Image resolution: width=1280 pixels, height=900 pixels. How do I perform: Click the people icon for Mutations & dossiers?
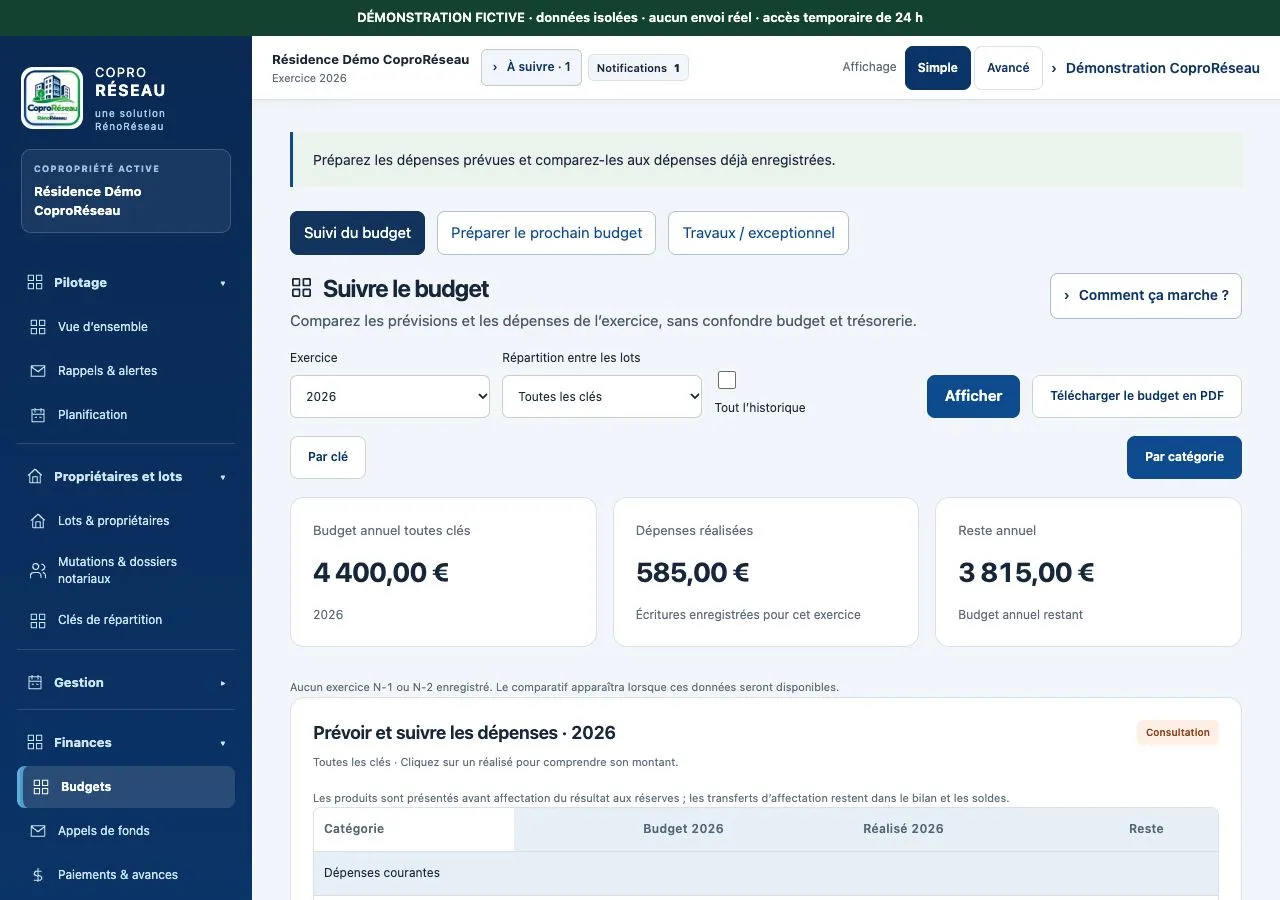pyautogui.click(x=38, y=570)
